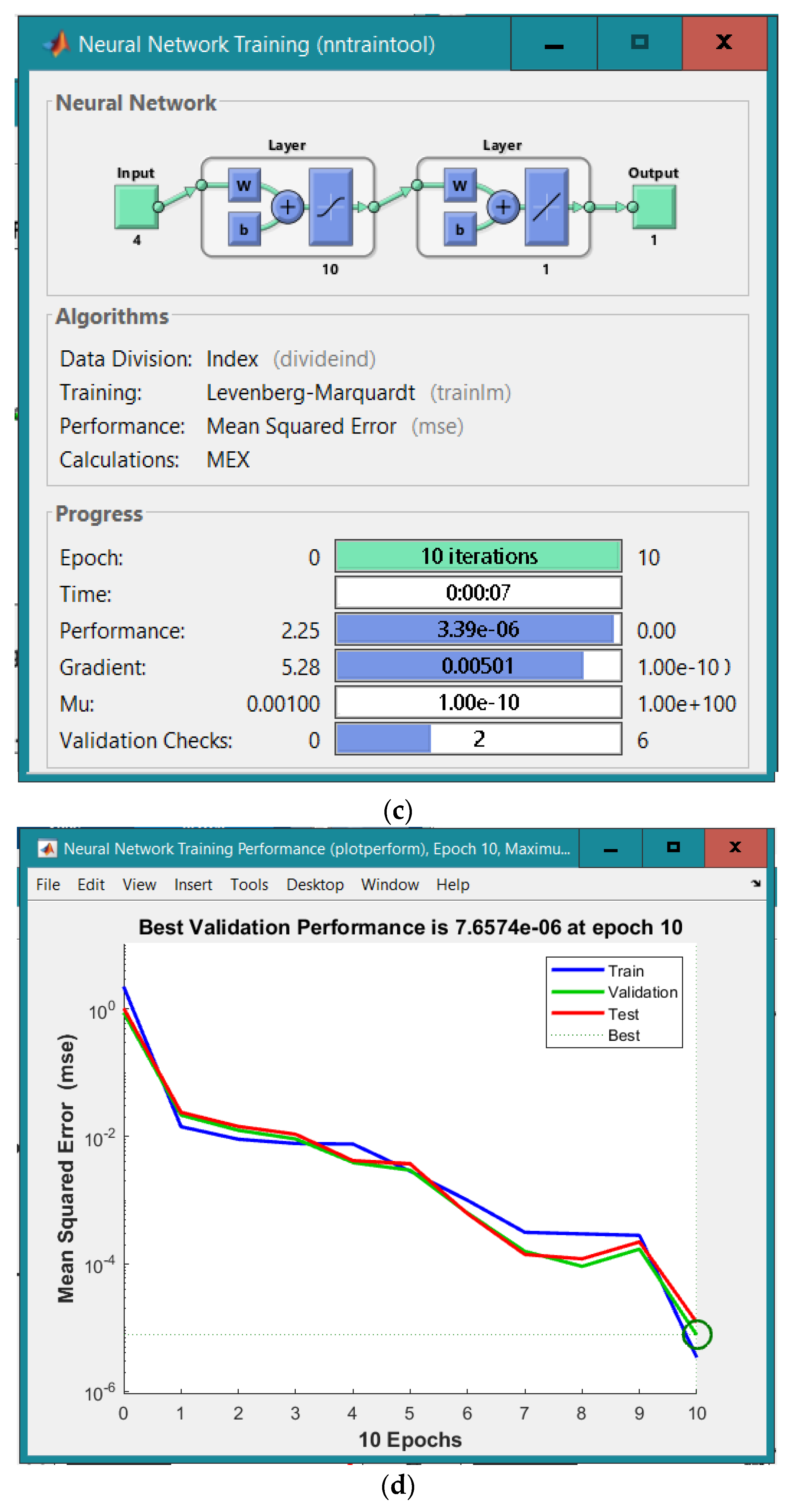
Task: Click the Validation Checks progress bar
Action: tap(478, 739)
